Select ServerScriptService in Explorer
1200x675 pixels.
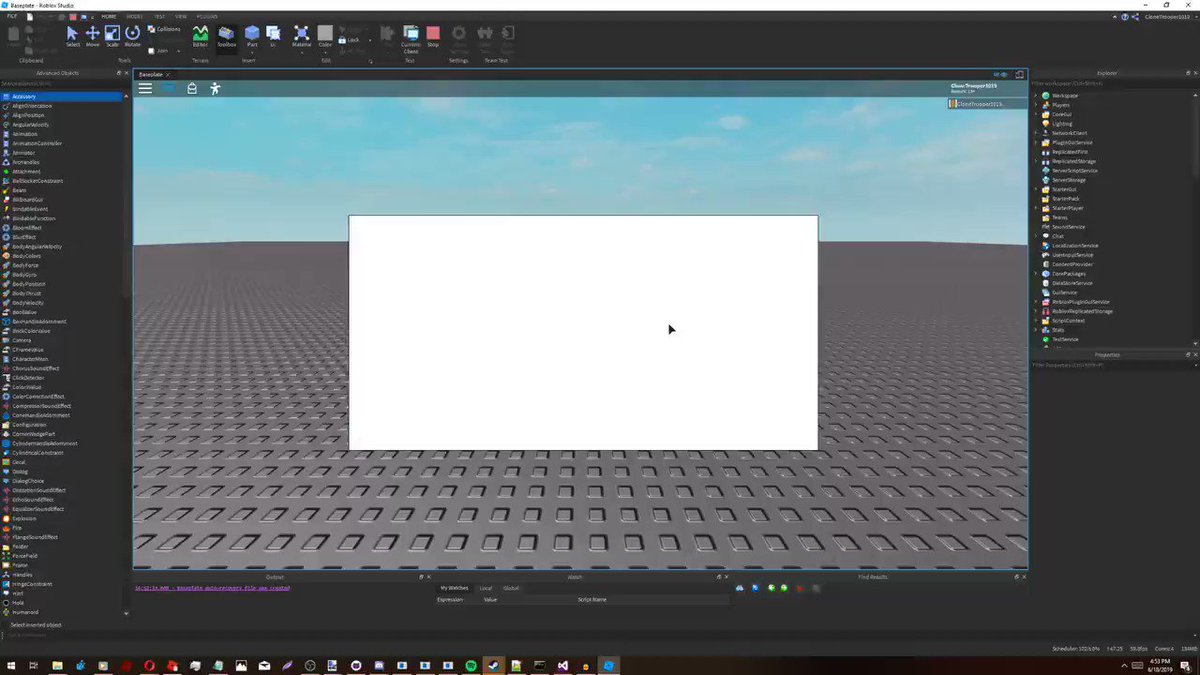pos(1075,170)
